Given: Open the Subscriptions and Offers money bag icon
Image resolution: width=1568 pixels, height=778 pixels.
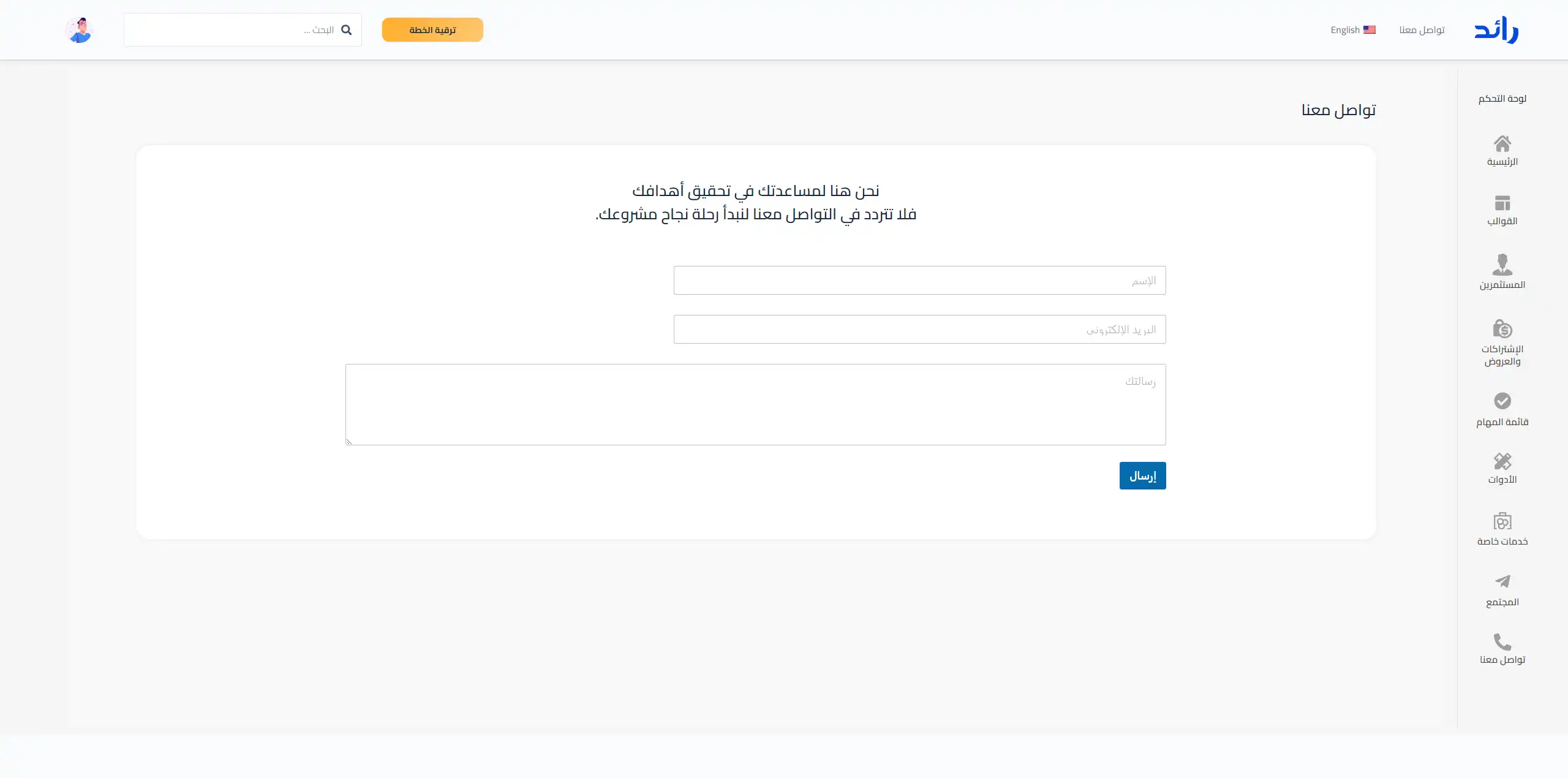Looking at the screenshot, I should tap(1502, 329).
